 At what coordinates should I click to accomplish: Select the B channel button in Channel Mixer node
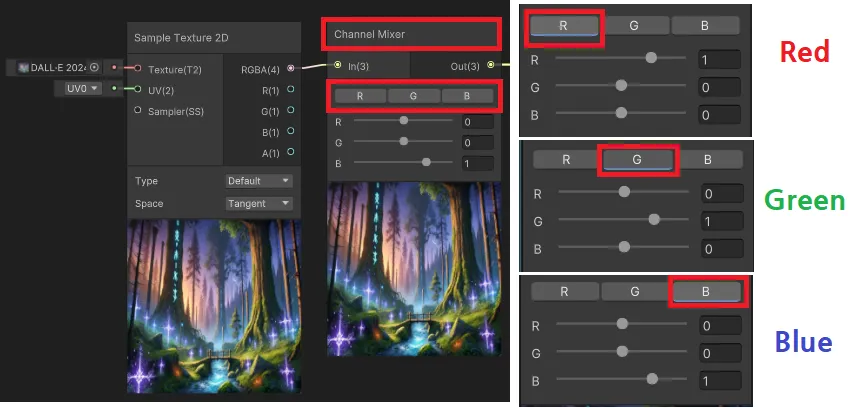pyautogui.click(x=467, y=96)
